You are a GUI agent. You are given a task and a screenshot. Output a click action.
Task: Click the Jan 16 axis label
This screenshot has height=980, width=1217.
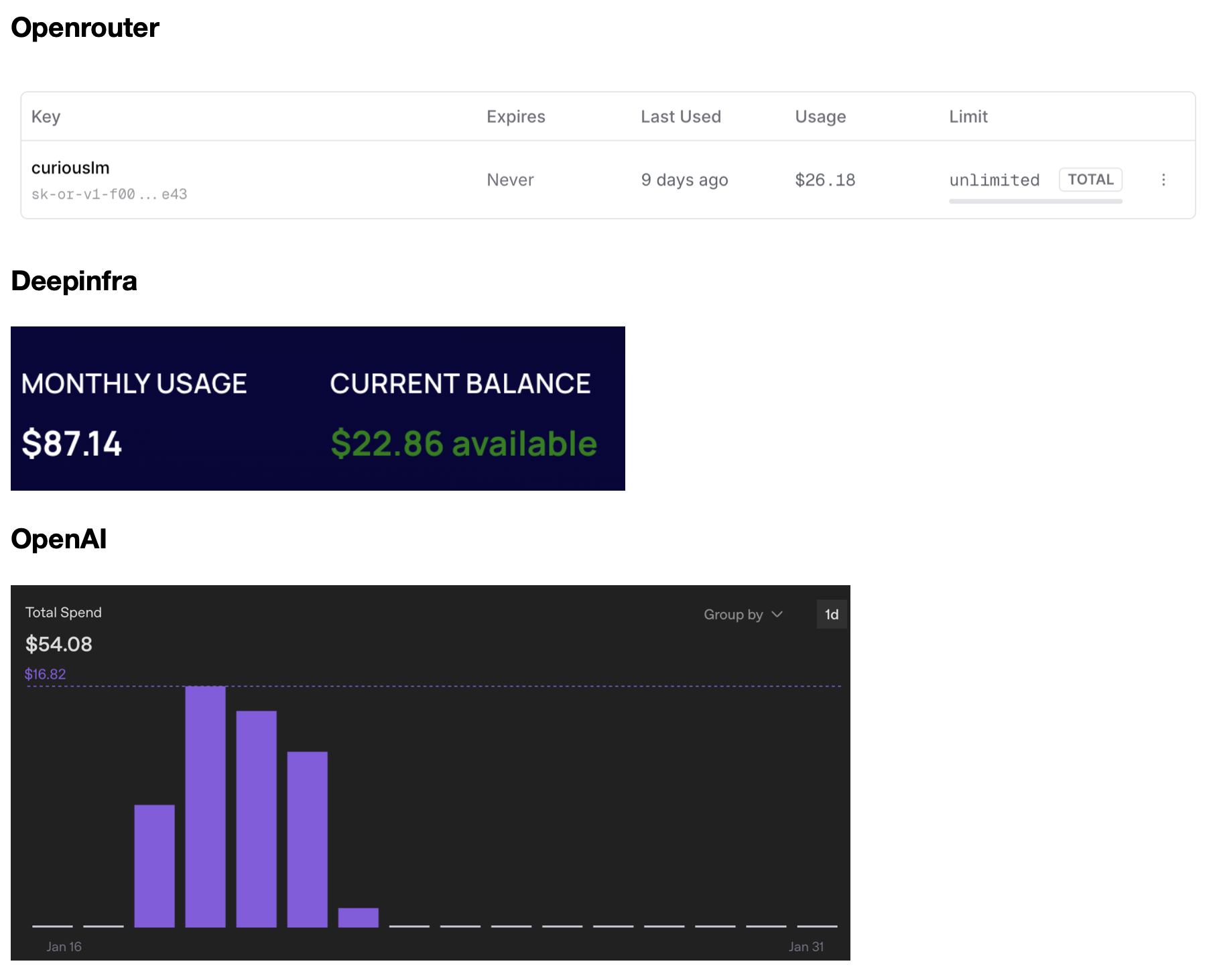(x=64, y=946)
